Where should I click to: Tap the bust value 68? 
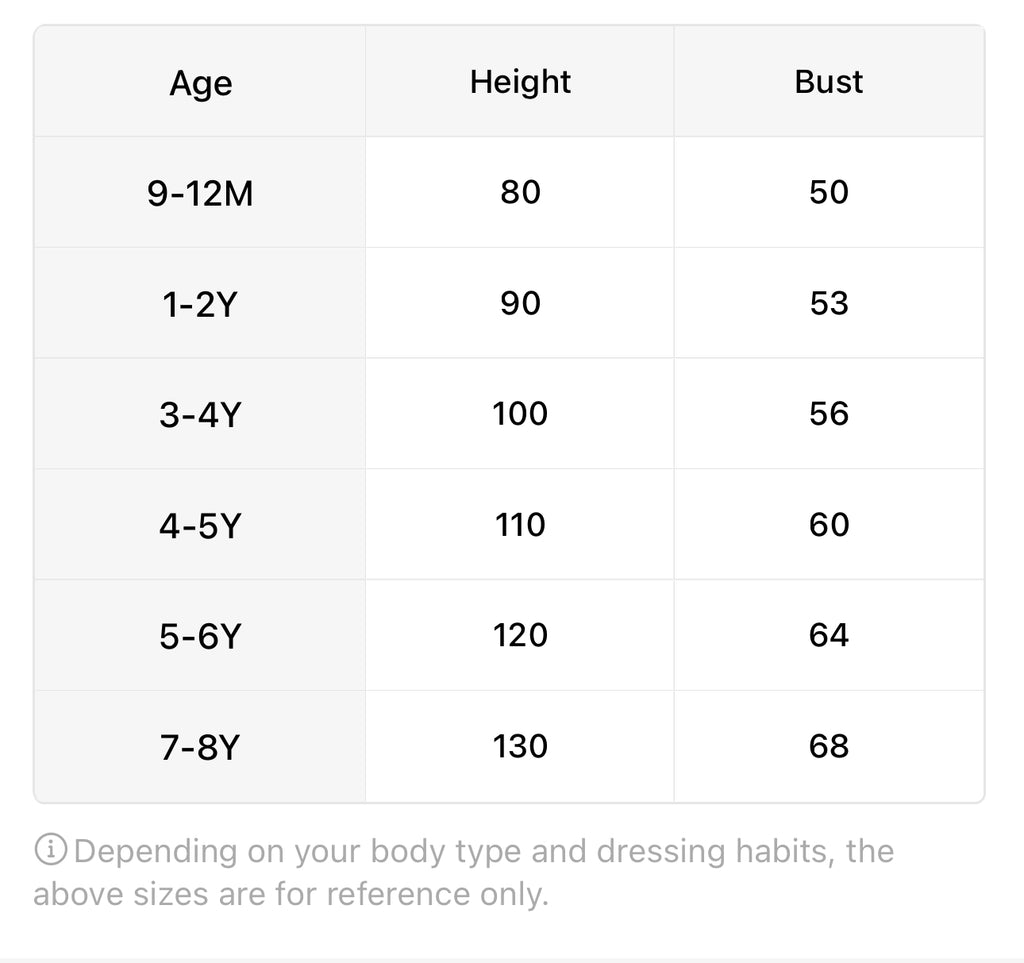[828, 746]
